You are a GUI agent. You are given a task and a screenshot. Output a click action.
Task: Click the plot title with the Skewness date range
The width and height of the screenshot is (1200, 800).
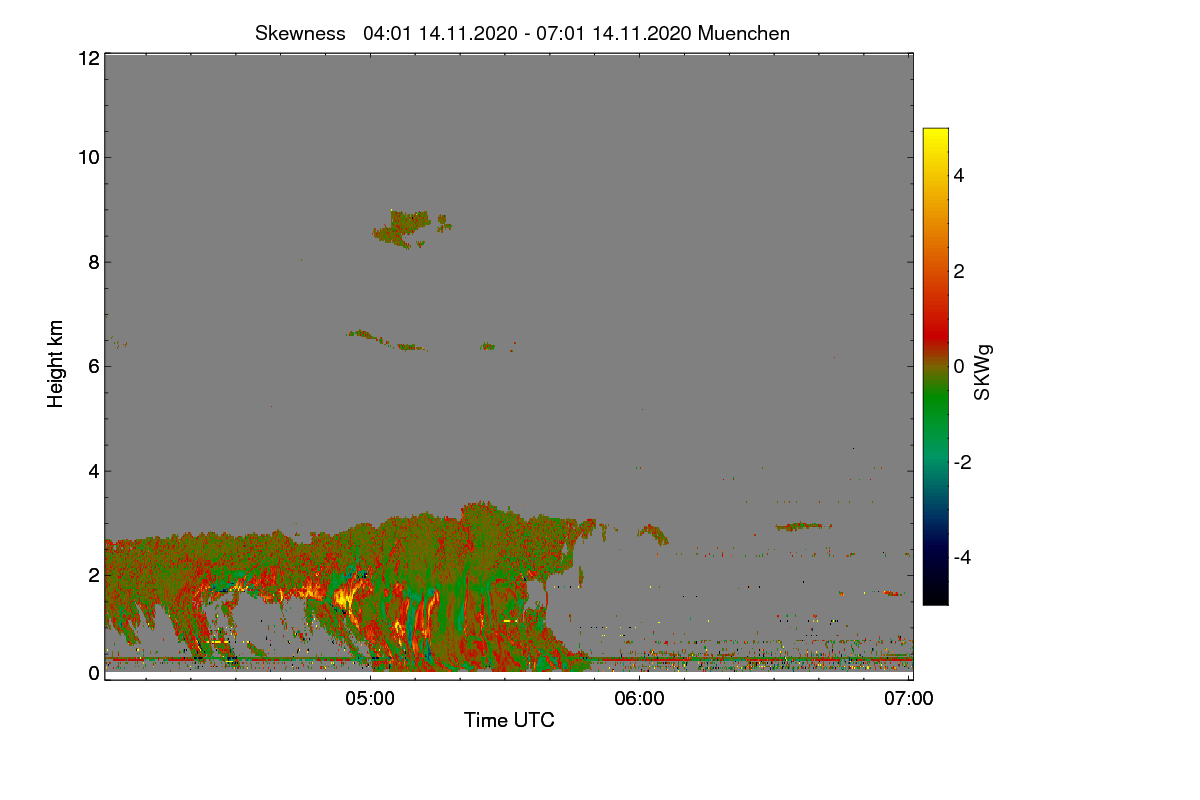point(522,33)
